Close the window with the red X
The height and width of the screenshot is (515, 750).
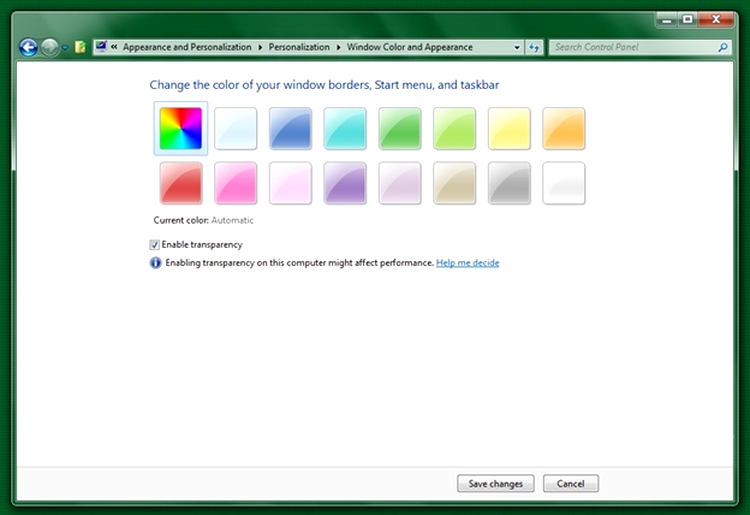(x=716, y=20)
